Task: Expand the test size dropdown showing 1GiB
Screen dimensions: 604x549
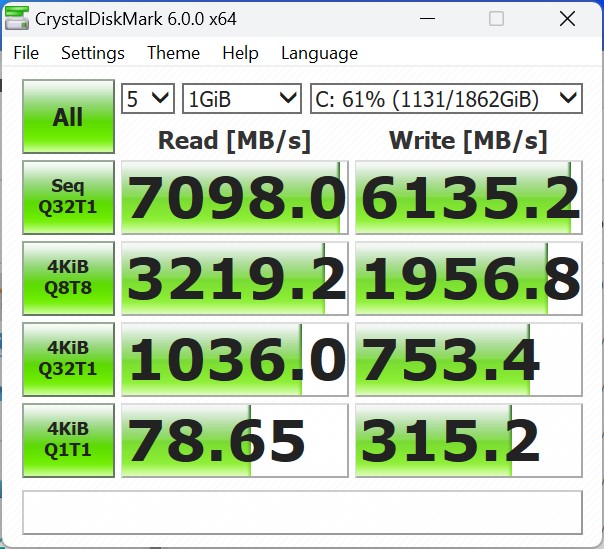Action: point(242,99)
